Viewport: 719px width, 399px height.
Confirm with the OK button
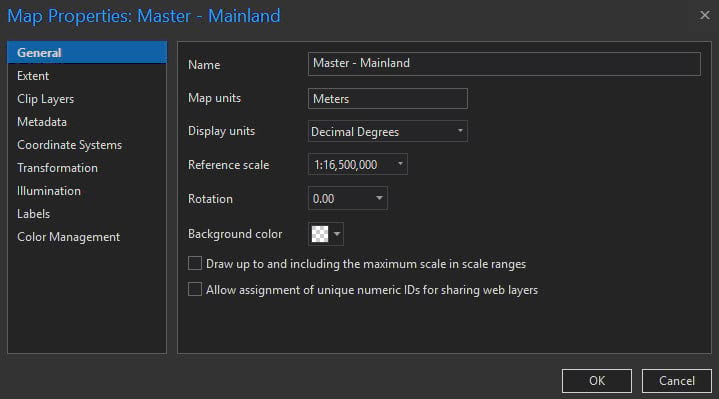coord(597,381)
